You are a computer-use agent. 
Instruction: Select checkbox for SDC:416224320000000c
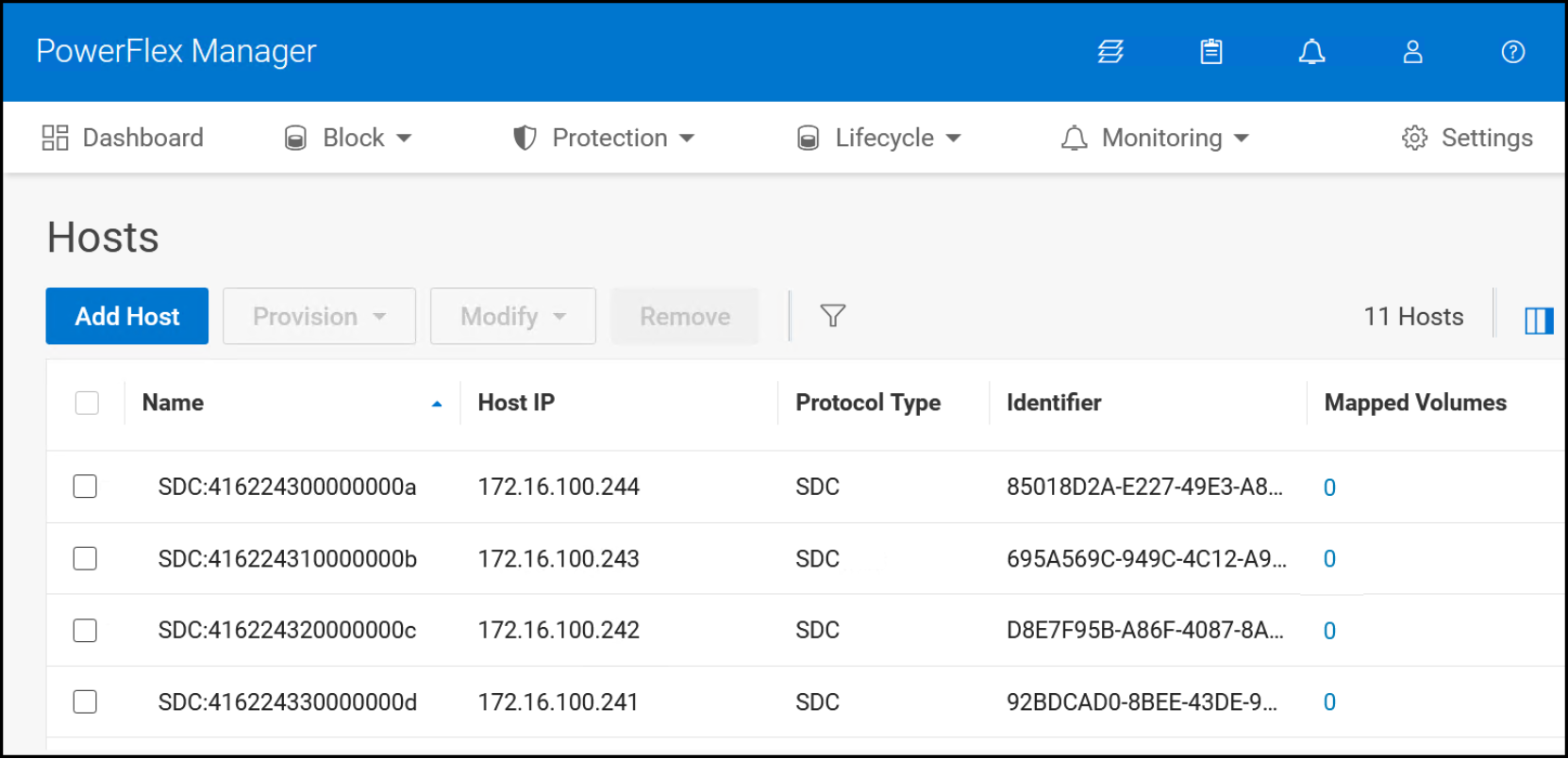[85, 630]
